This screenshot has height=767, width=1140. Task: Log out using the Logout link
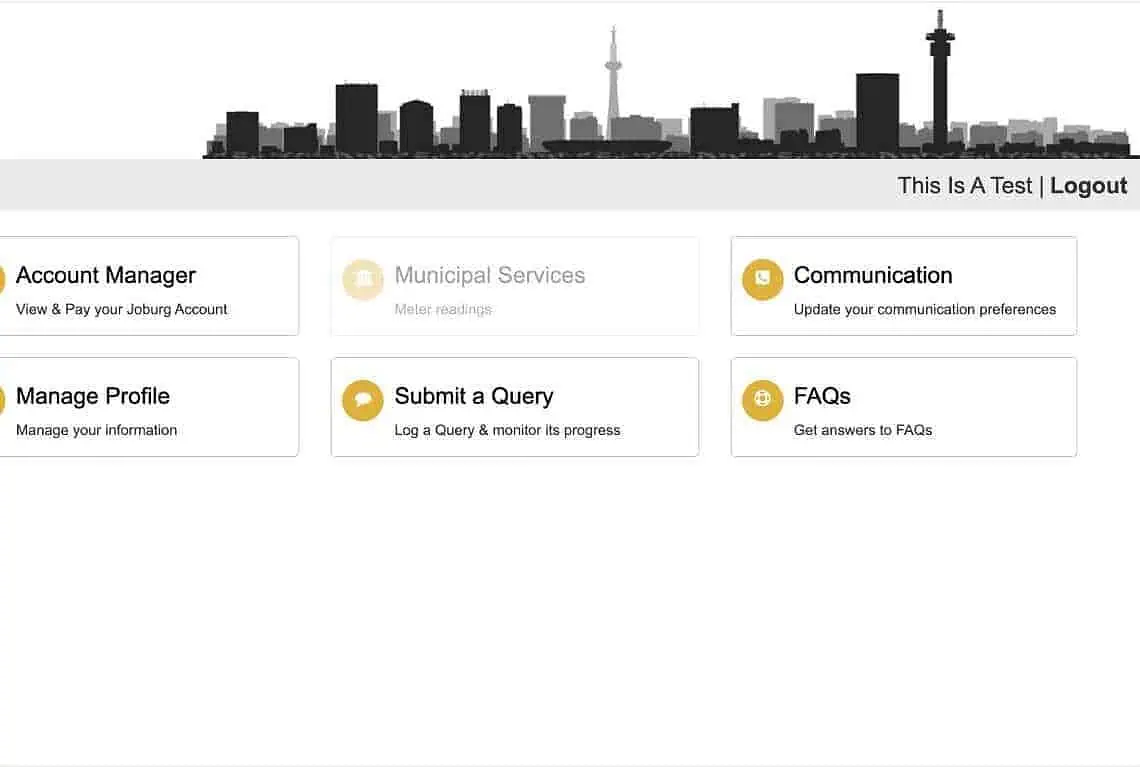point(1088,186)
